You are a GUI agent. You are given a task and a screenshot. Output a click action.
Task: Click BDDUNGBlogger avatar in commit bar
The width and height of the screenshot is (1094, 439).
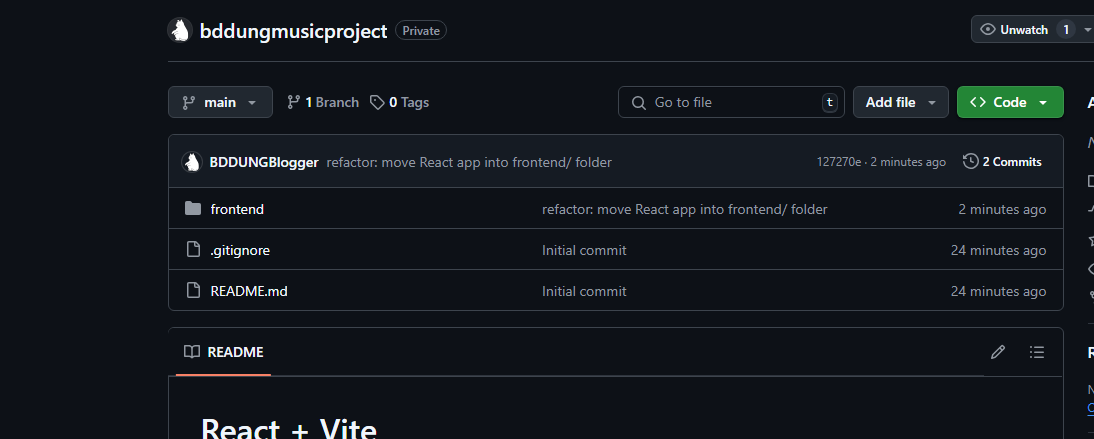click(192, 162)
